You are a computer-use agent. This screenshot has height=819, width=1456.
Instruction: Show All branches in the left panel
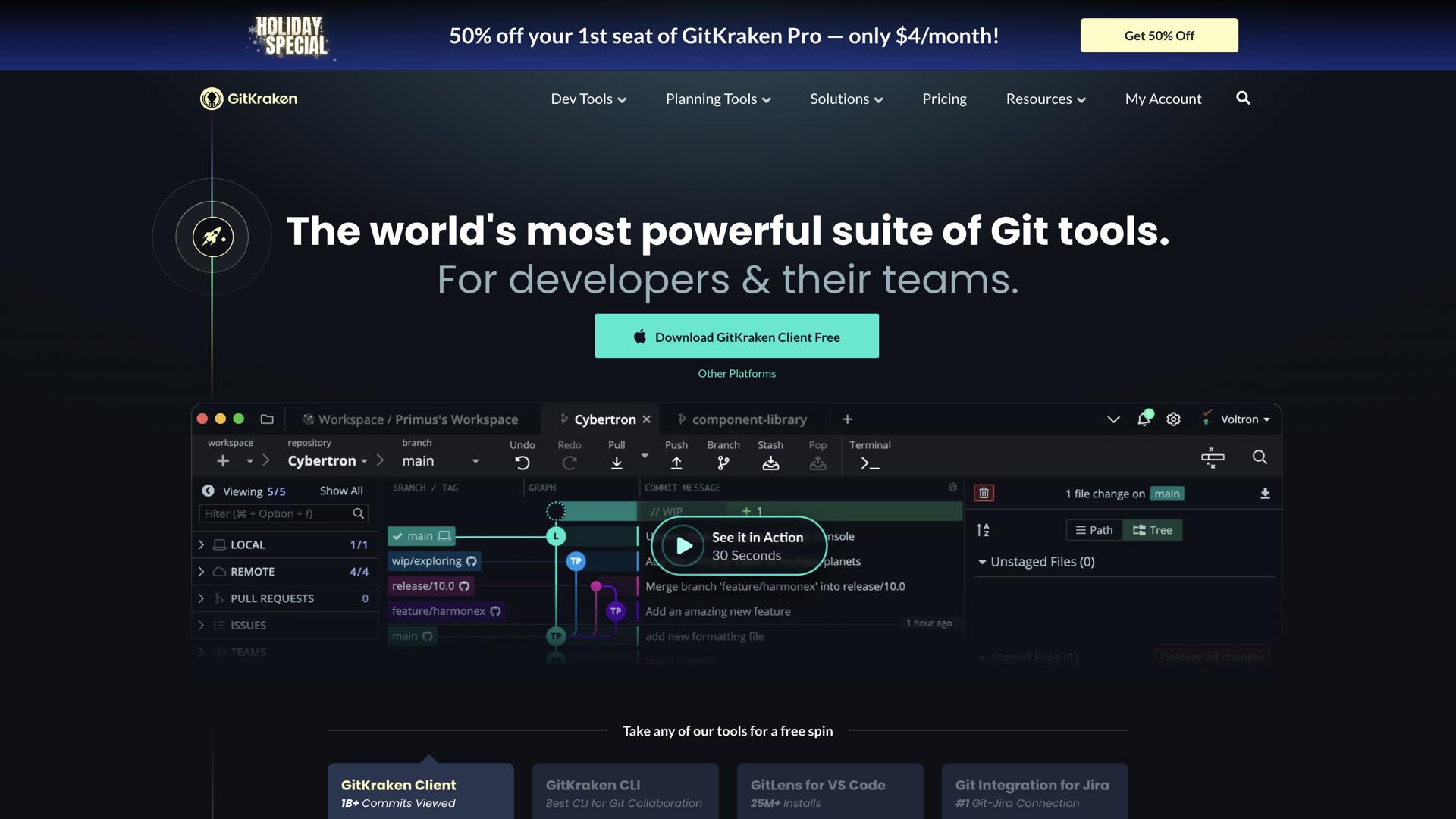pyautogui.click(x=340, y=491)
